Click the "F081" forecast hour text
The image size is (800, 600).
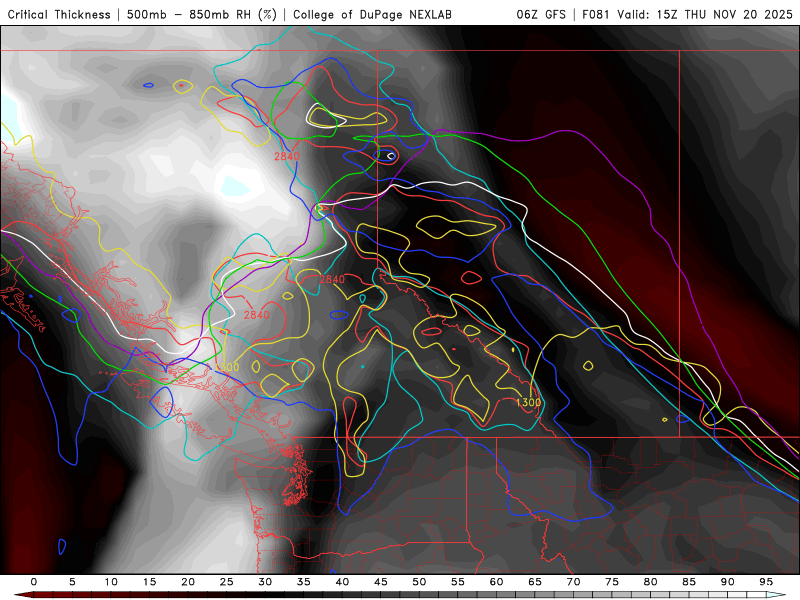click(596, 14)
